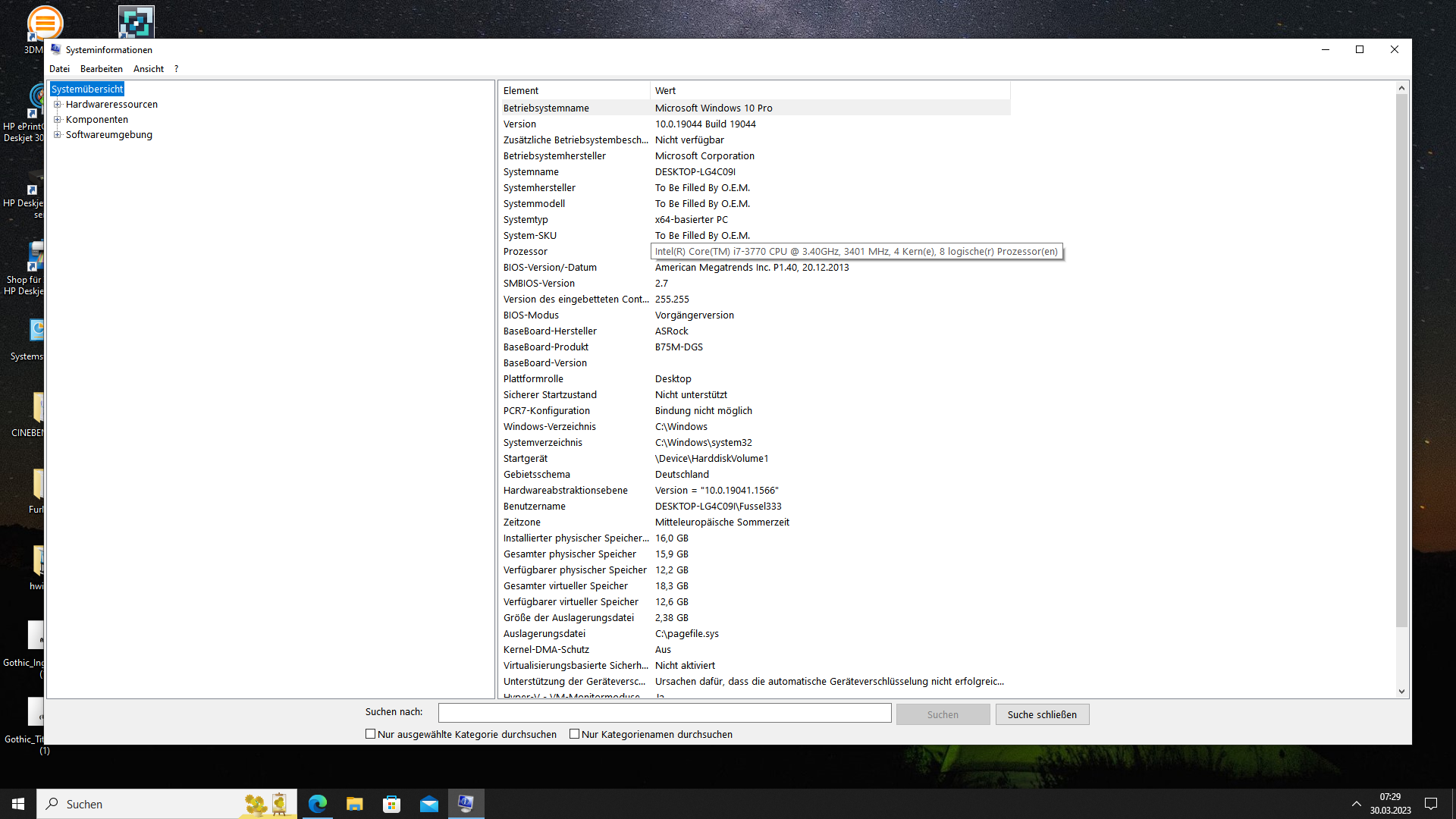
Task: Click the 'Suchen nach' input field
Action: coord(664,713)
